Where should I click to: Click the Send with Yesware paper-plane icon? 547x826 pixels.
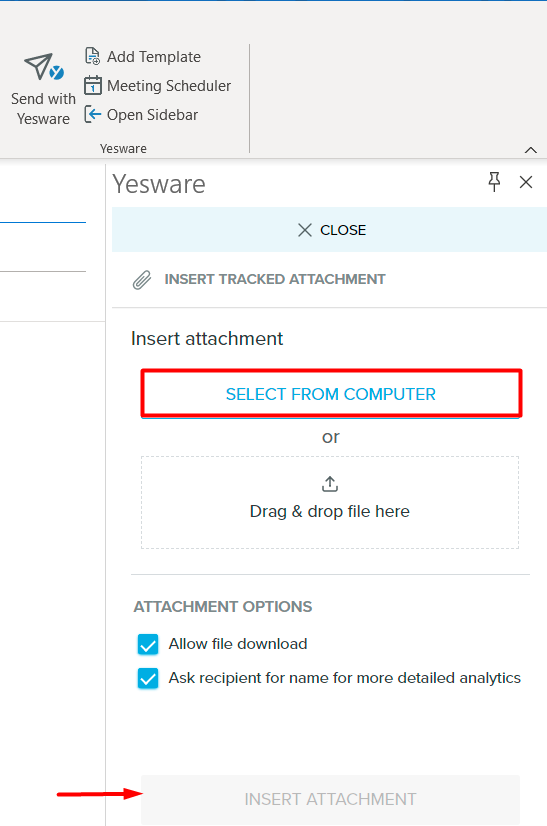(x=44, y=67)
